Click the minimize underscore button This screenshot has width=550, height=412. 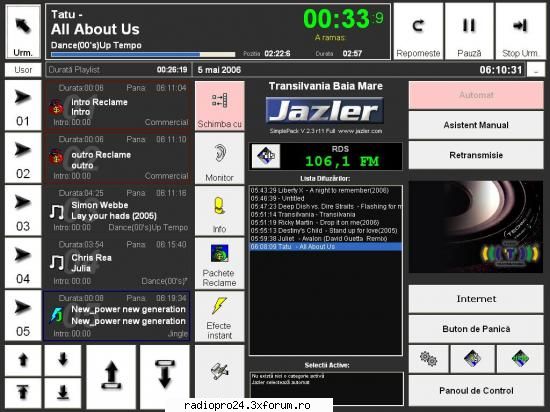coord(536,70)
